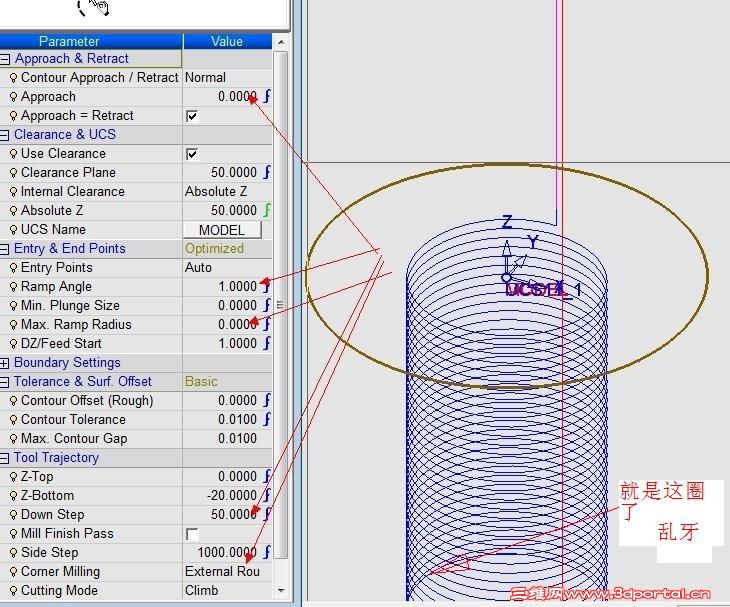730x607 pixels.
Task: Click lightbulb icon beside Clearance Plane
Action: (x=14, y=173)
